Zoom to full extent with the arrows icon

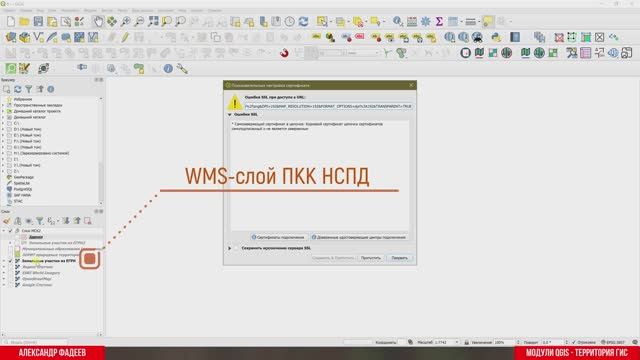(153, 22)
